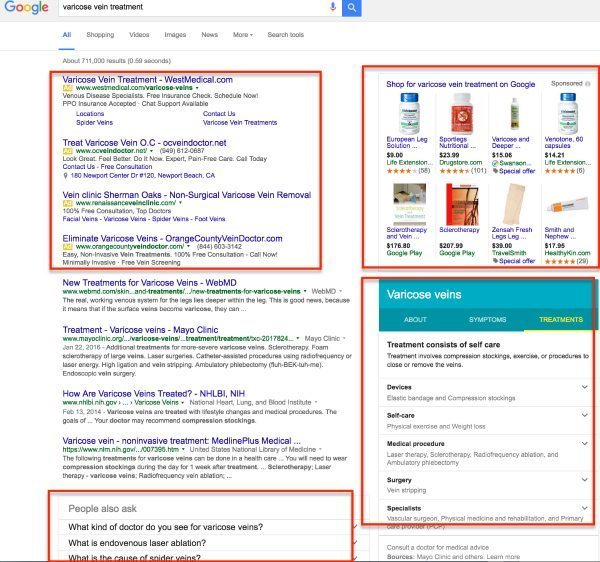600x562 pixels.
Task: Click the Special offer tag under Swanson
Action: [x=514, y=171]
